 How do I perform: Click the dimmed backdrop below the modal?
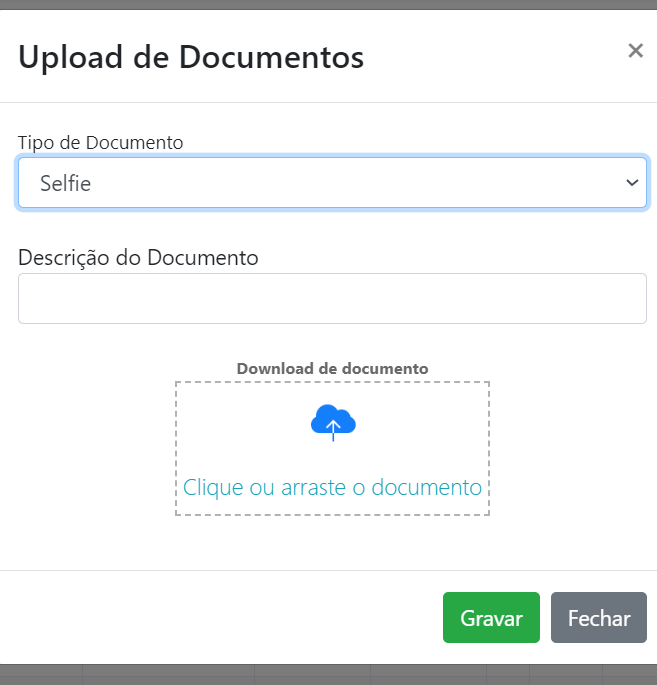pyautogui.click(x=328, y=675)
